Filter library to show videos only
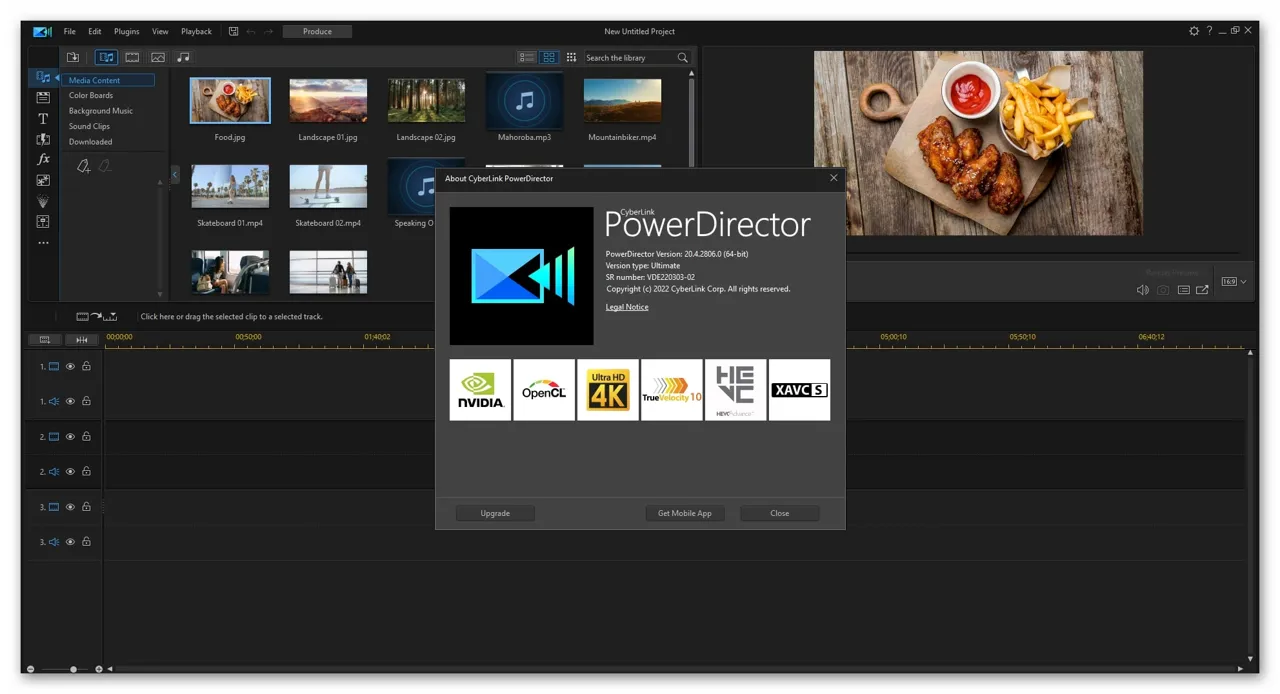1280x694 pixels. [132, 57]
